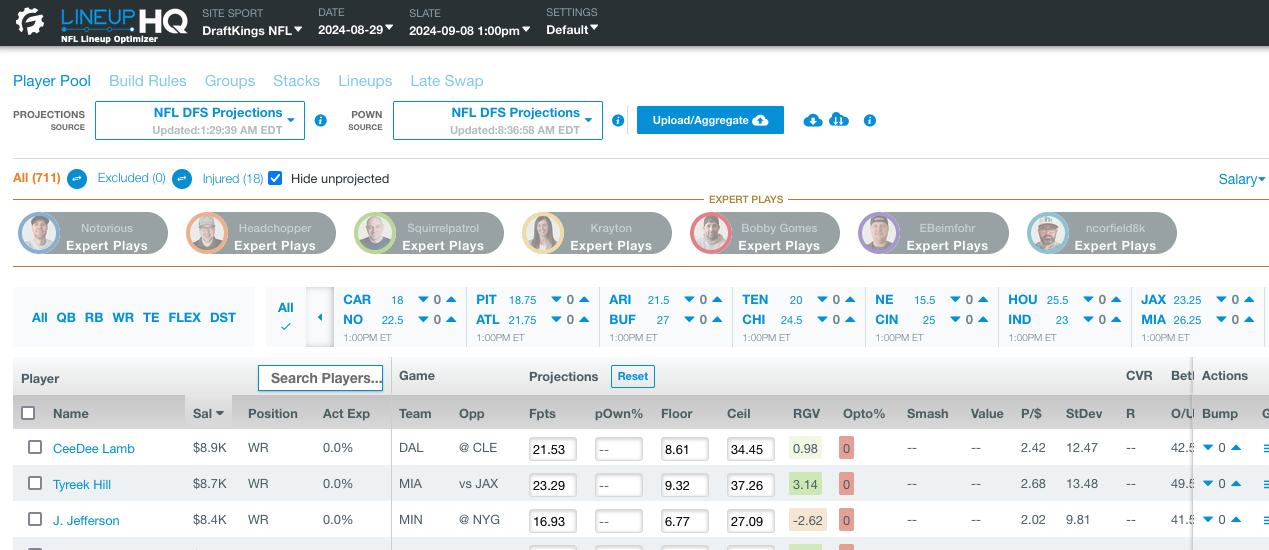The width and height of the screenshot is (1269, 550).
Task: Open the Stacks tab
Action: (x=297, y=81)
